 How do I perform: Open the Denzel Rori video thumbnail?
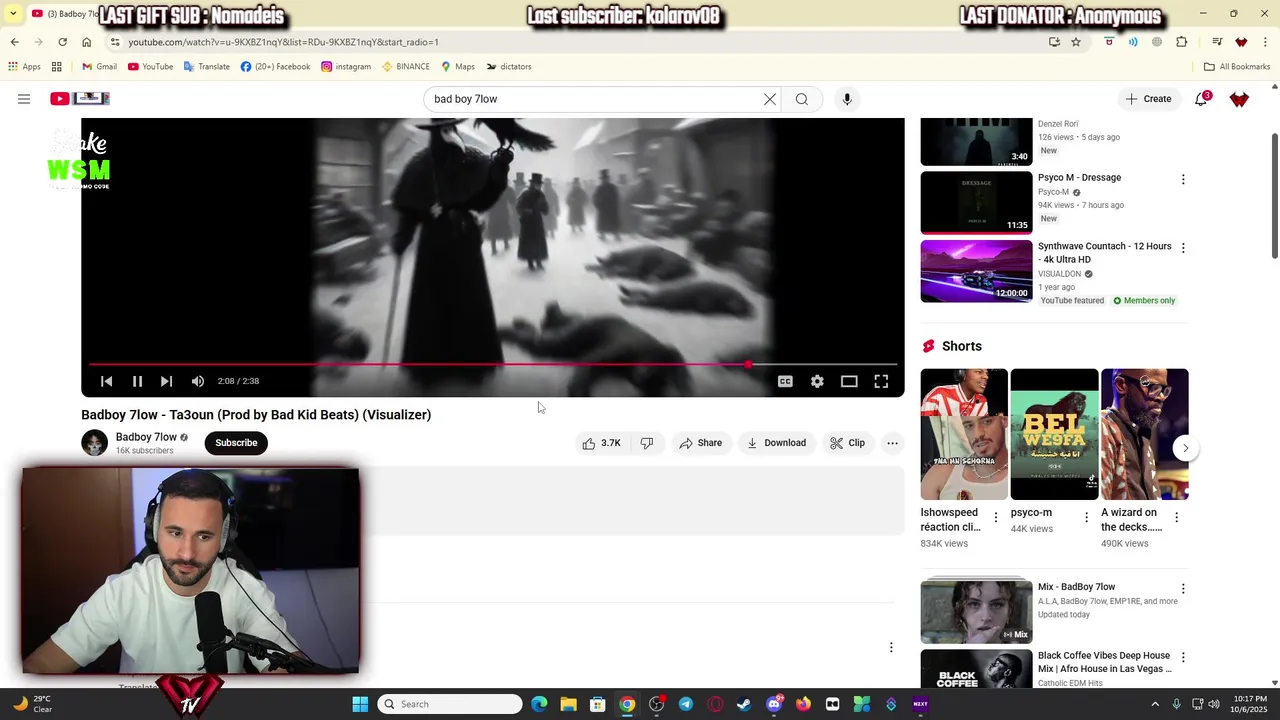pos(976,141)
